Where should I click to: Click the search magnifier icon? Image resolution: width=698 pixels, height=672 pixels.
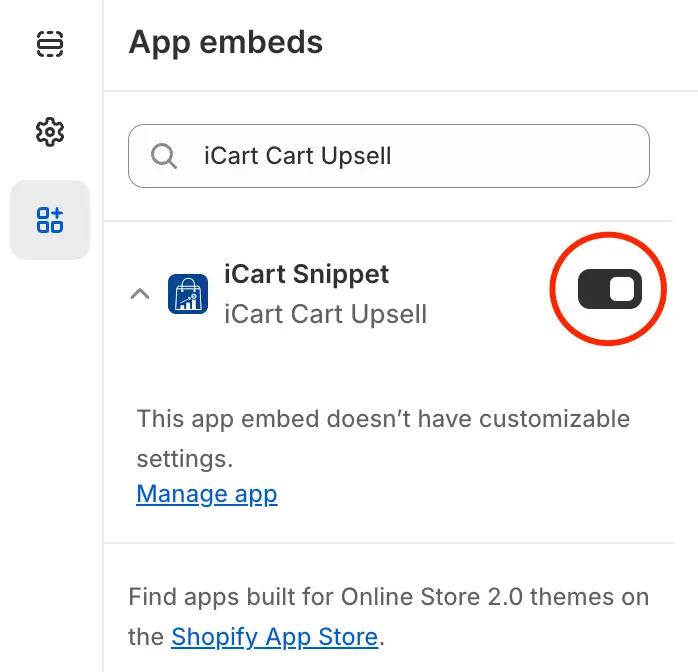point(164,156)
